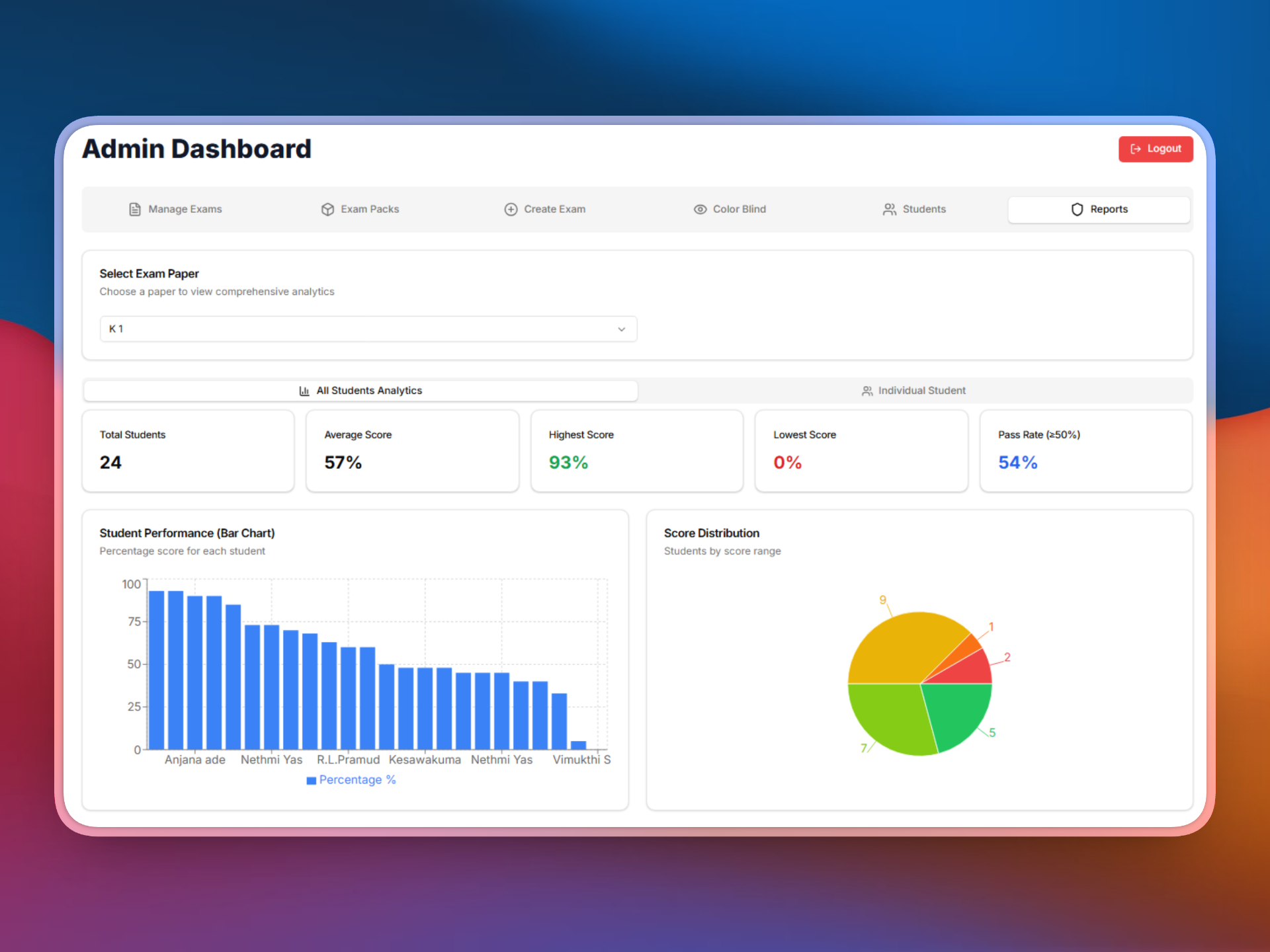
Task: Click the Students people icon
Action: point(890,210)
